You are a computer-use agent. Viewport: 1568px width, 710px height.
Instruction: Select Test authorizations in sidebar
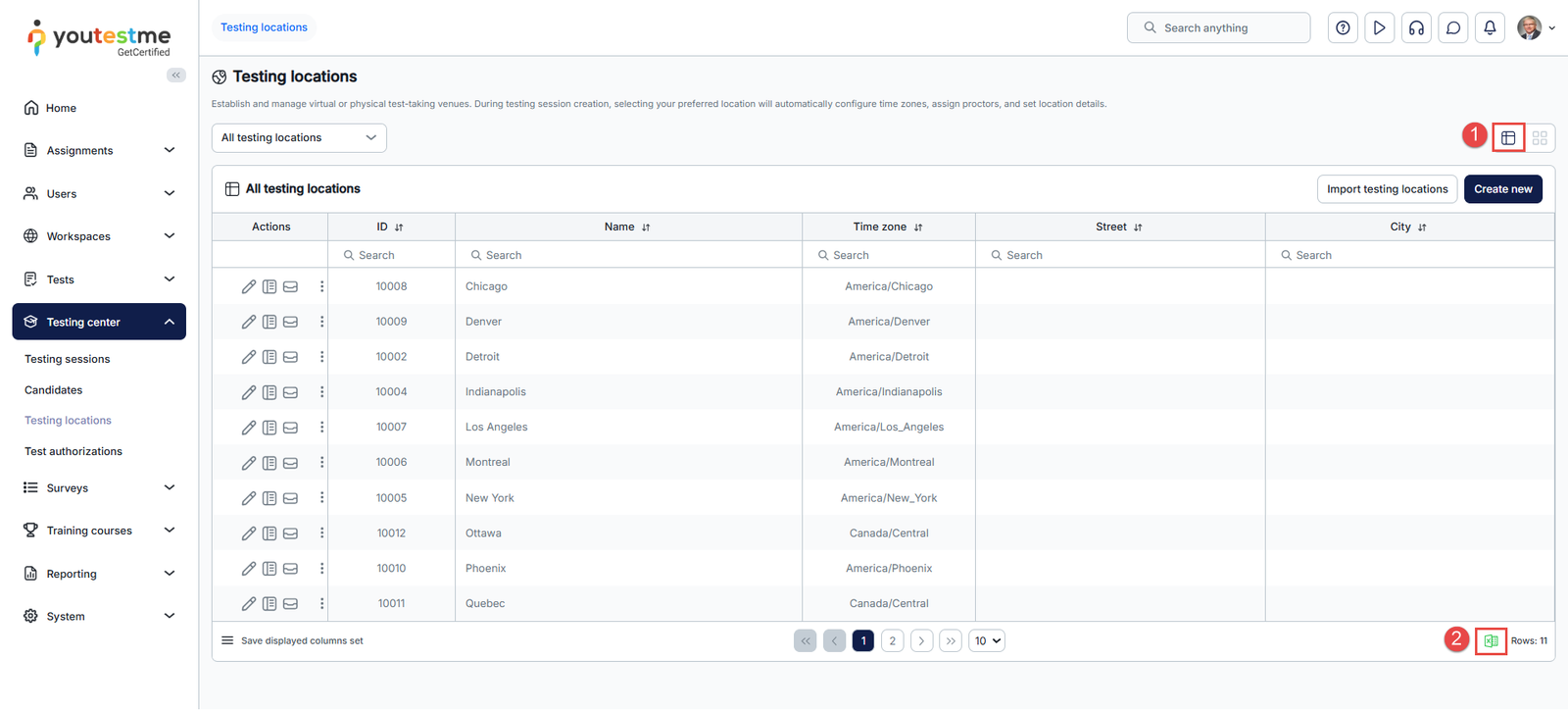coord(73,451)
